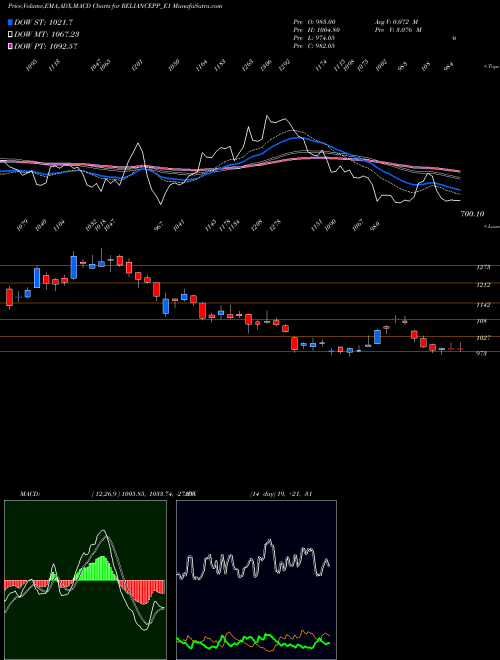Click the 'Pre O: 983.00' value
The height and width of the screenshot is (660, 500).
click(x=314, y=22)
